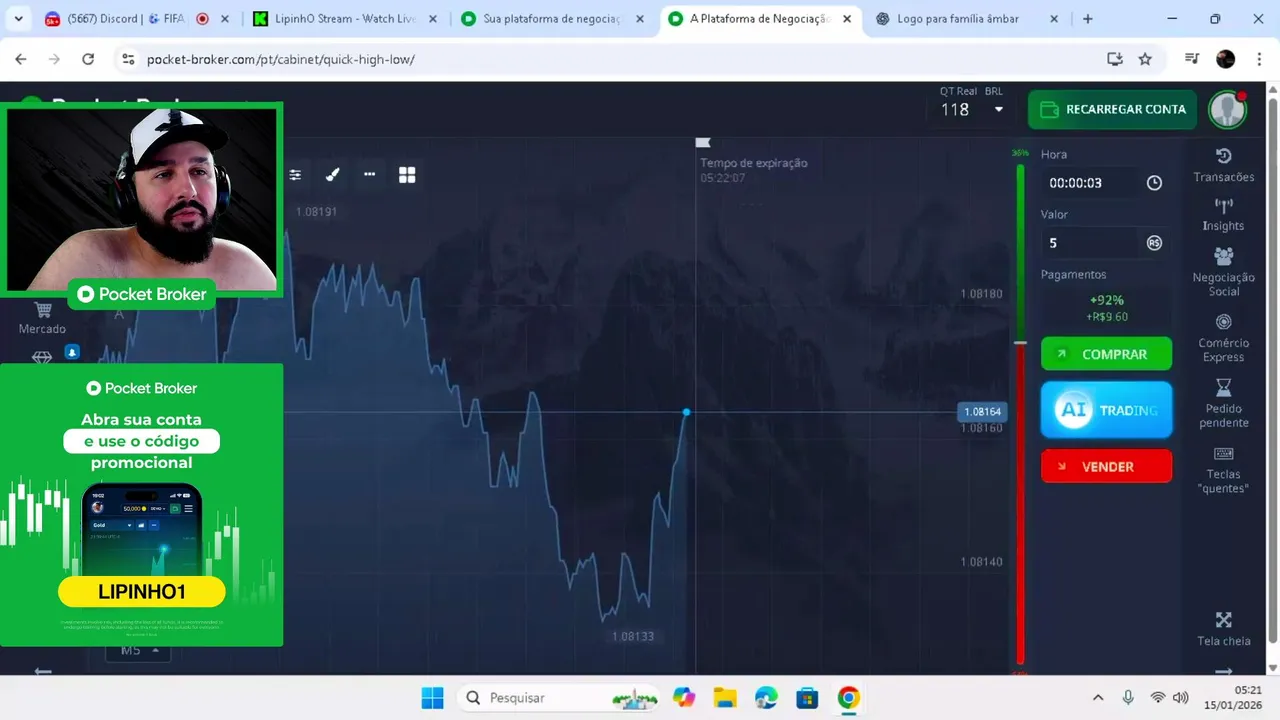Viewport: 1280px width, 720px height.
Task: Open Windows Start menu
Action: (432, 698)
